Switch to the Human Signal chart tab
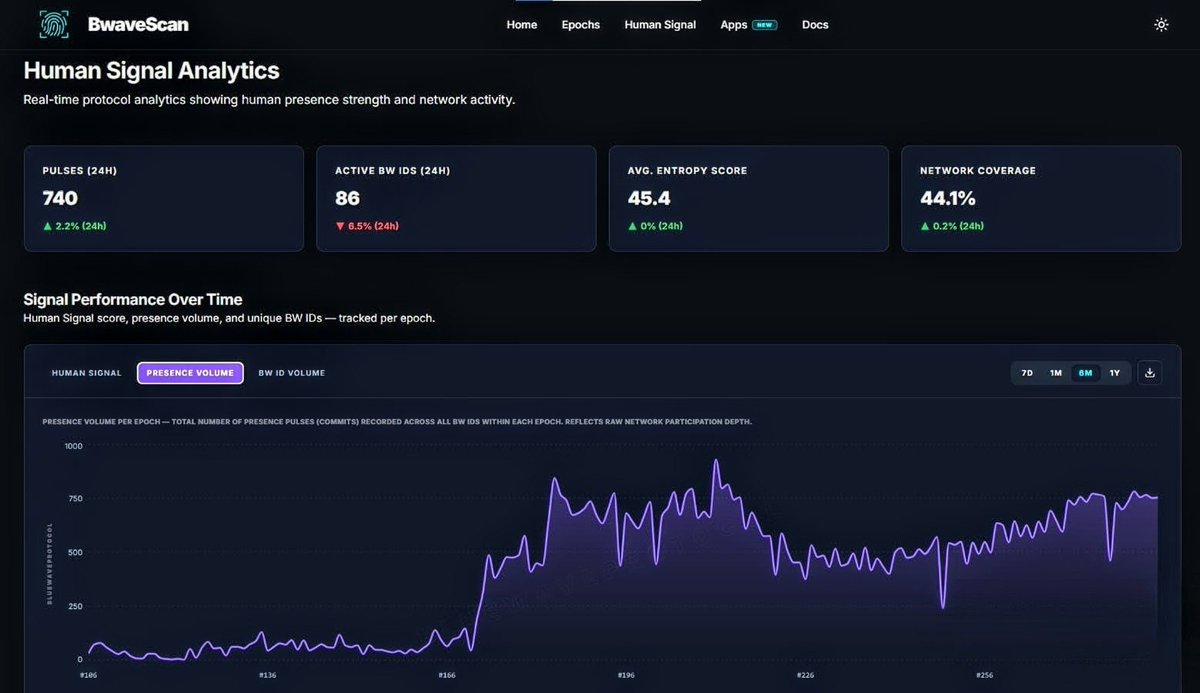The height and width of the screenshot is (693, 1200). pyautogui.click(x=87, y=373)
